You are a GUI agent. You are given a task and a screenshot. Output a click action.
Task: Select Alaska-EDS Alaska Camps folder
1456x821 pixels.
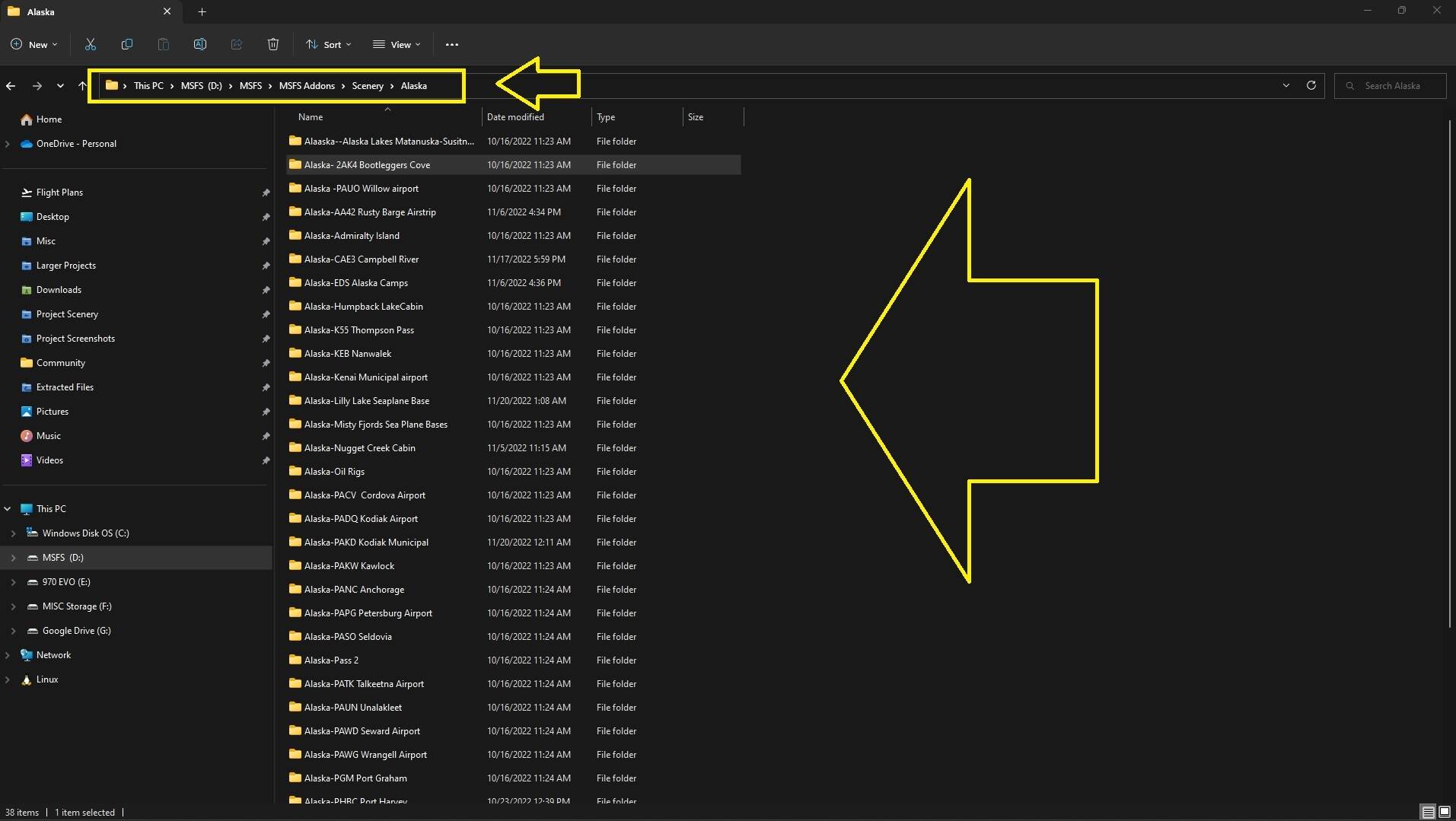[x=514, y=283]
